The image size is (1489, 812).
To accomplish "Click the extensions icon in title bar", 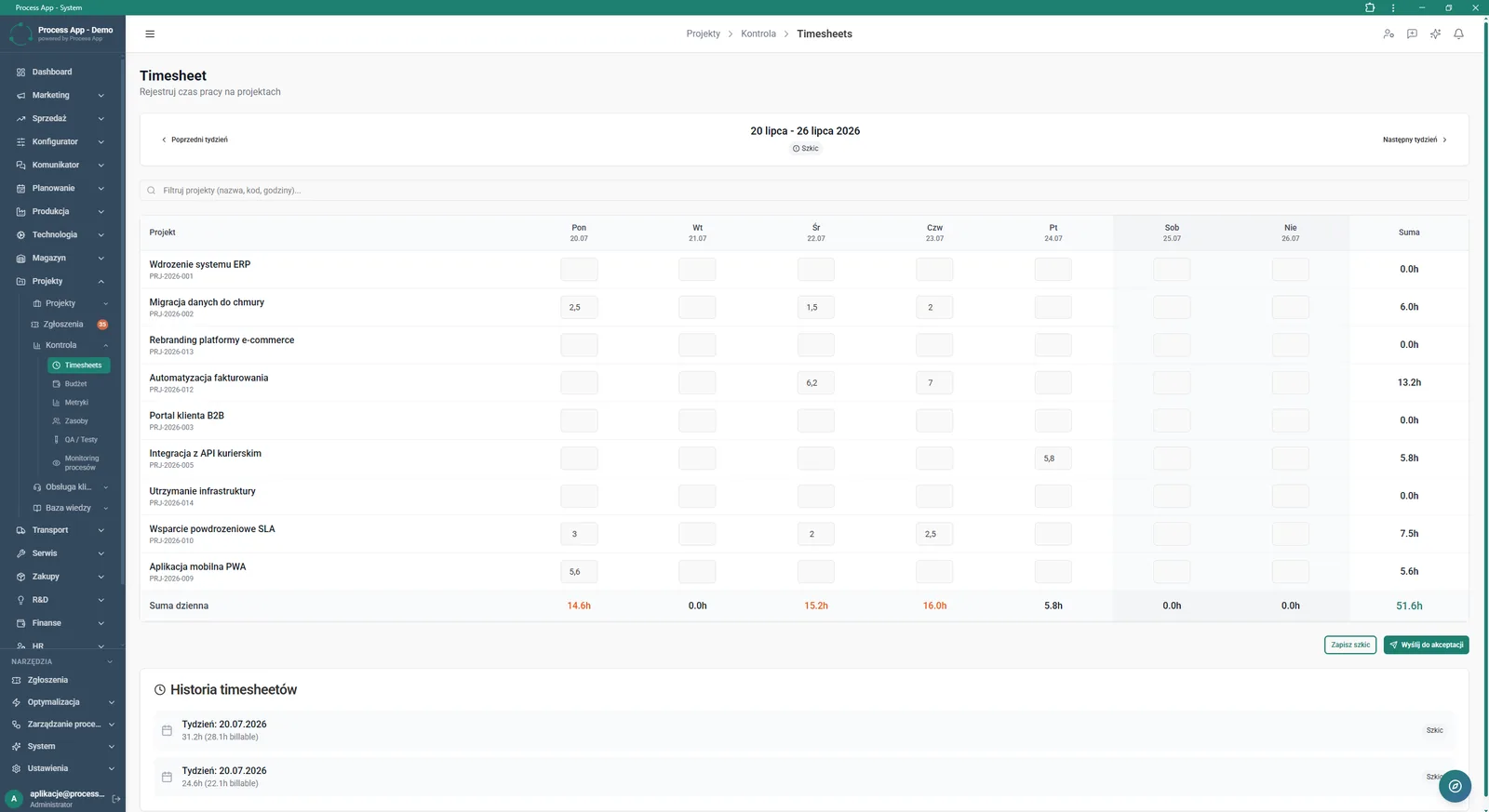I will (x=1370, y=7).
